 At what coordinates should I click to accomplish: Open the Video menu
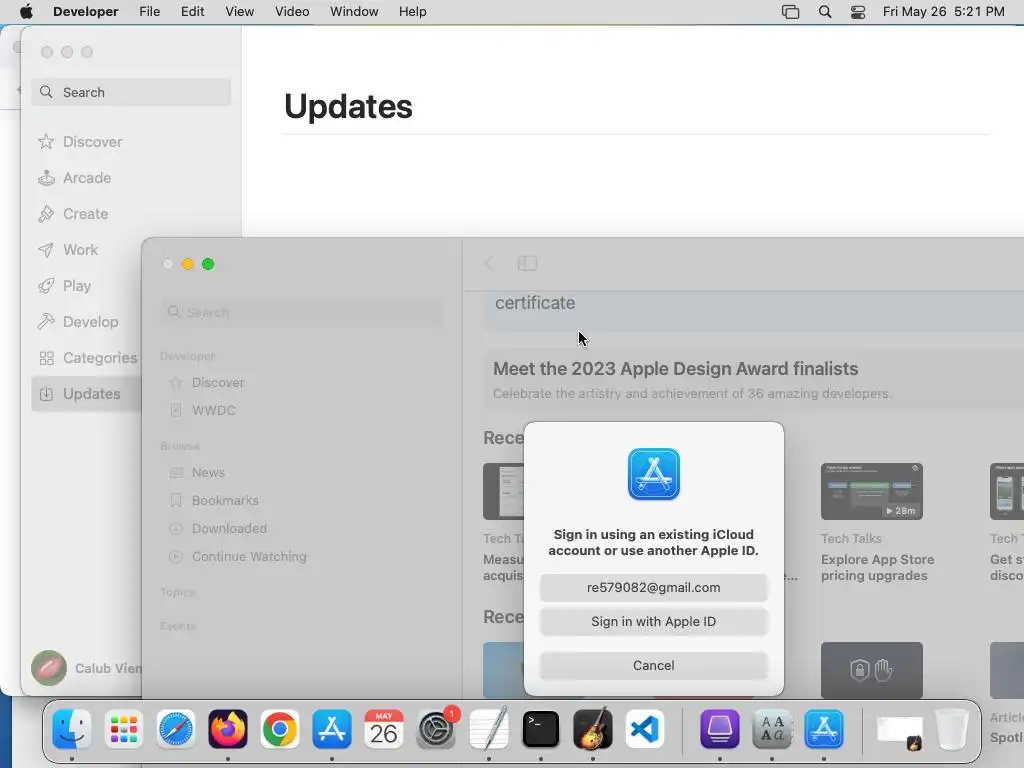click(x=292, y=12)
